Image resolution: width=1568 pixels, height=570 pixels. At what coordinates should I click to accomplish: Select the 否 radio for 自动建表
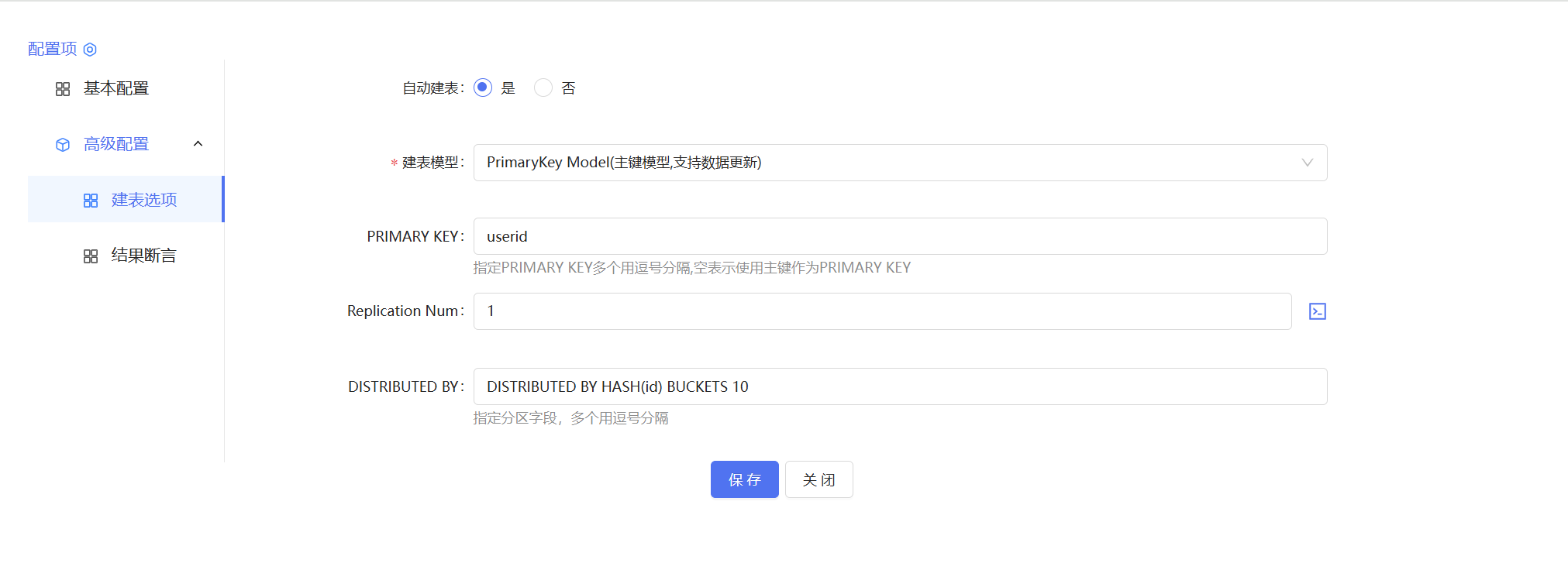pyautogui.click(x=543, y=88)
